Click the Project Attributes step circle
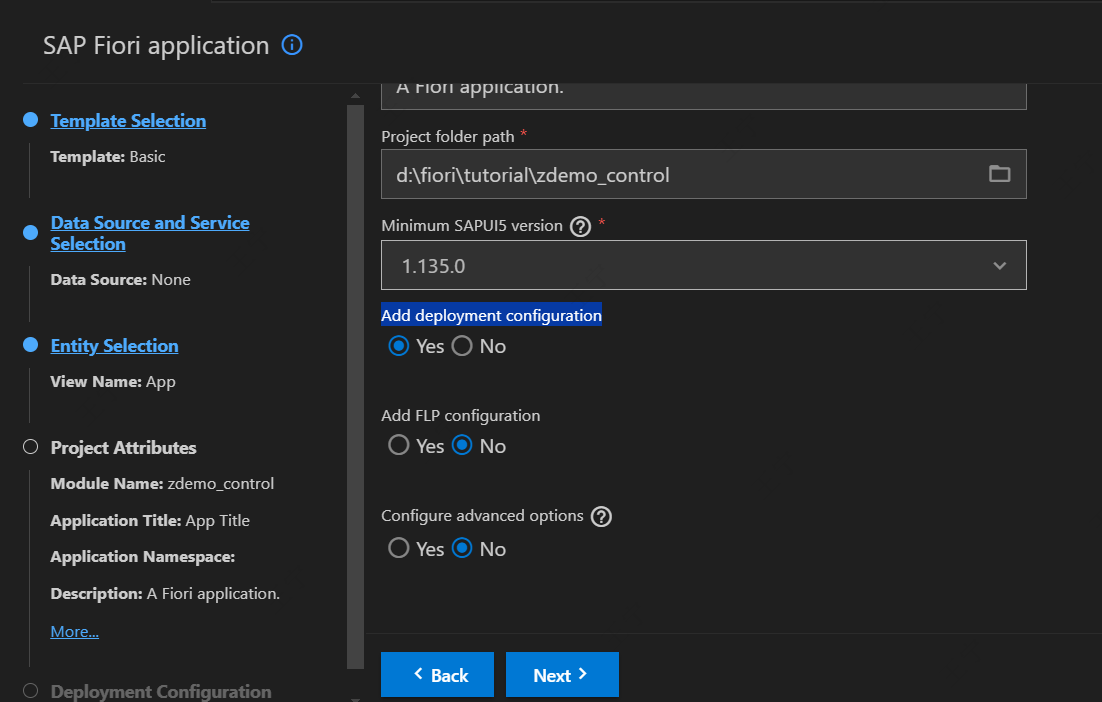 pyautogui.click(x=30, y=448)
